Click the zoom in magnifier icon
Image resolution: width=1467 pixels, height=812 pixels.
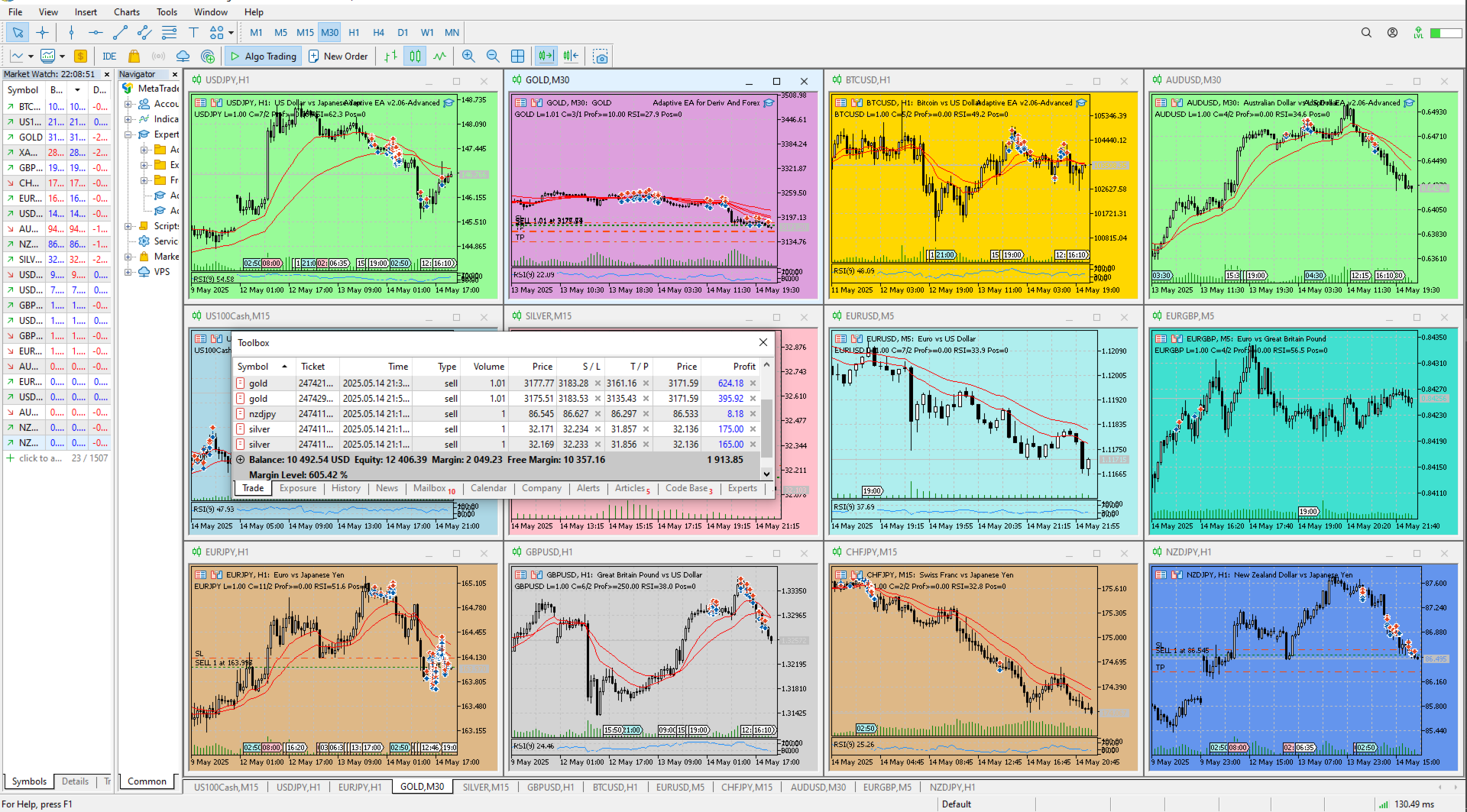click(x=468, y=56)
